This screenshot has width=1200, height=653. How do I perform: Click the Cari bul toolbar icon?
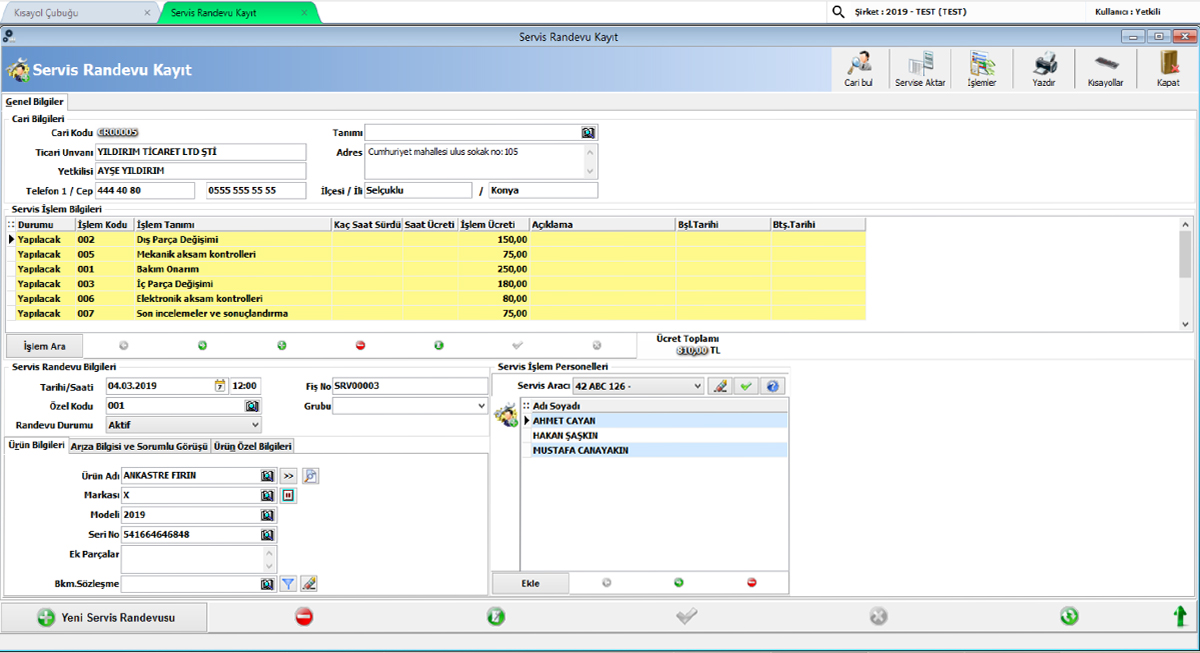point(859,67)
